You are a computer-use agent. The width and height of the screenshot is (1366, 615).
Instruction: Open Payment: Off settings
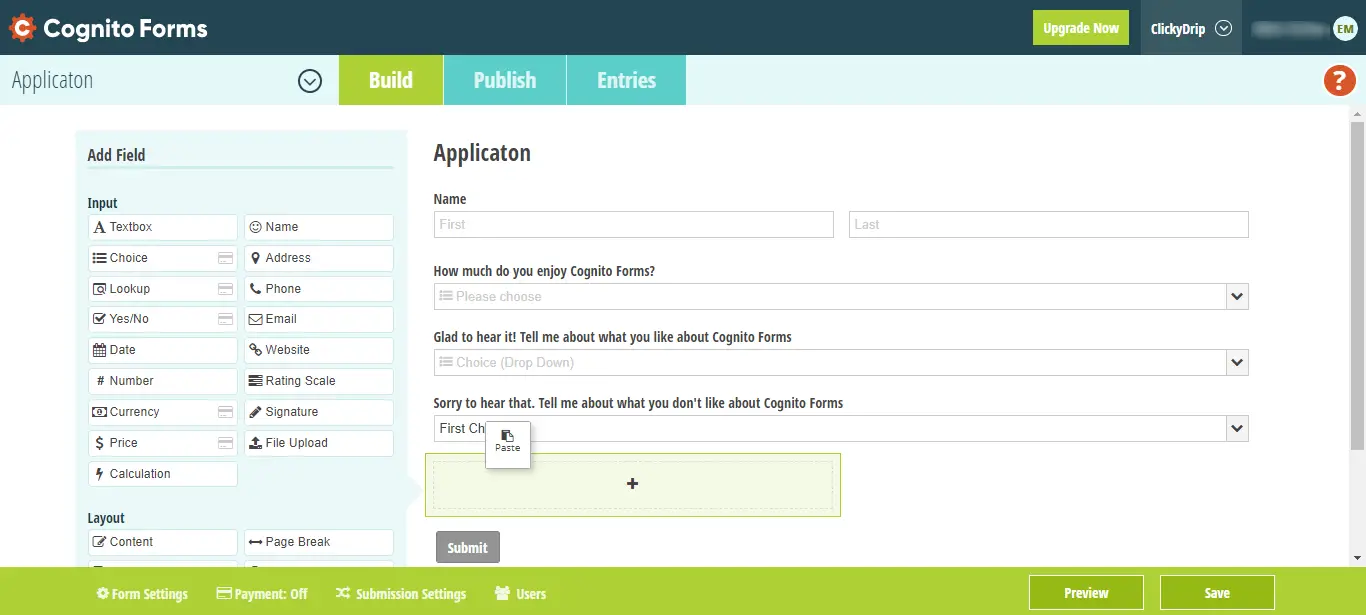click(262, 594)
